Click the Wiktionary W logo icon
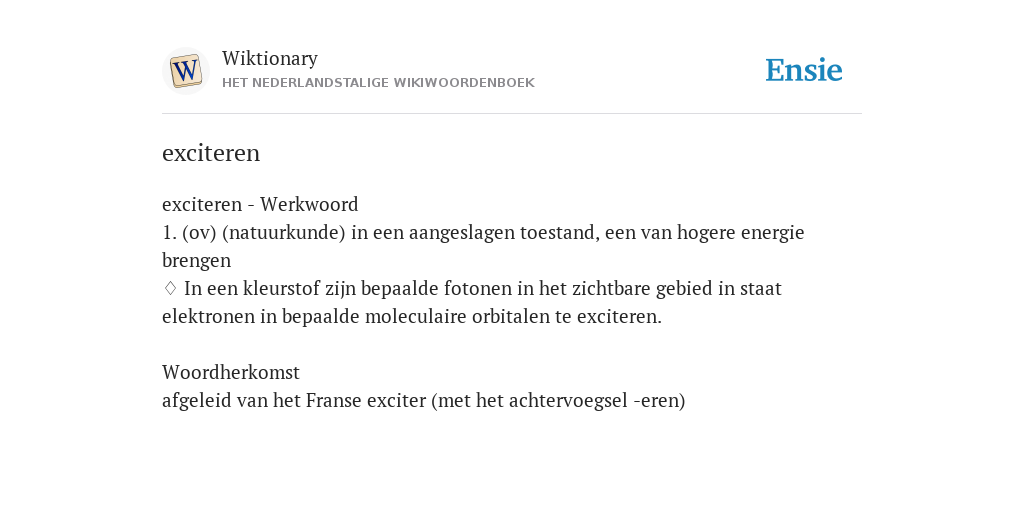 [x=185, y=71]
